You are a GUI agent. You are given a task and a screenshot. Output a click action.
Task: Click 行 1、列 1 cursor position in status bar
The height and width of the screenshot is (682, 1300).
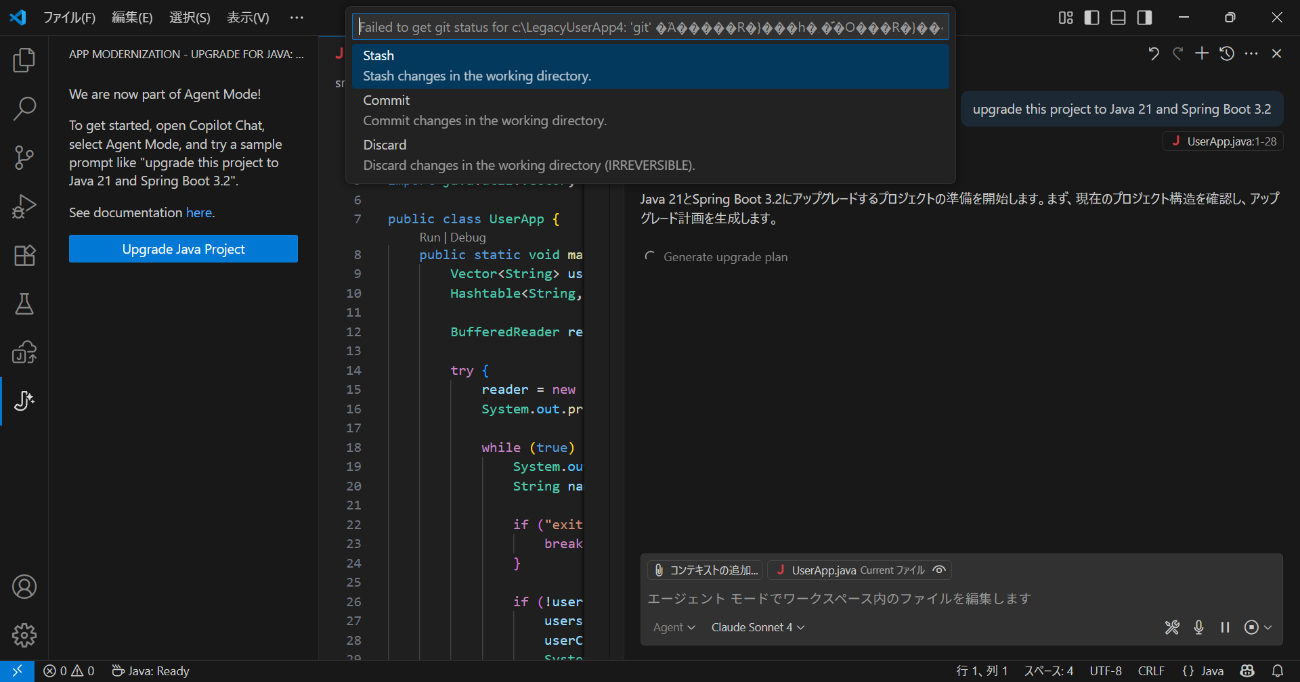point(982,671)
